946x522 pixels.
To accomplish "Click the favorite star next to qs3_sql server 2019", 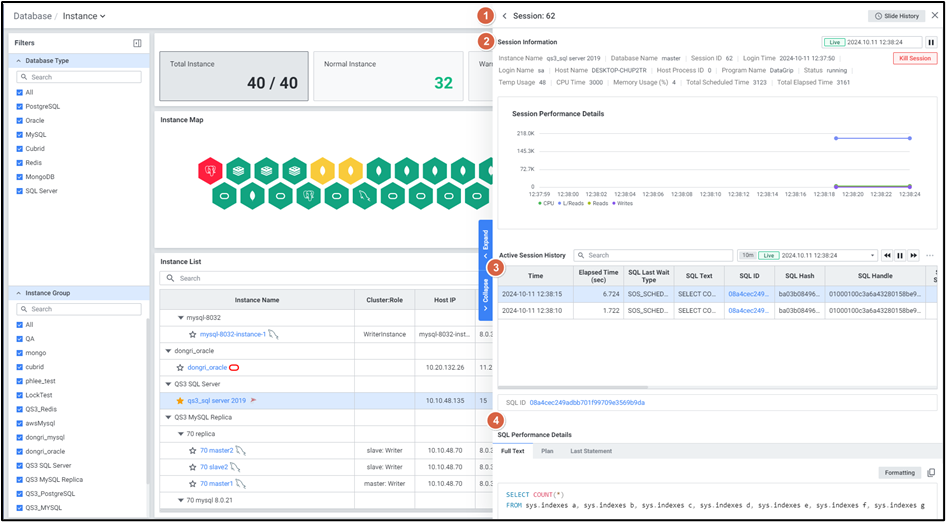I will click(180, 400).
